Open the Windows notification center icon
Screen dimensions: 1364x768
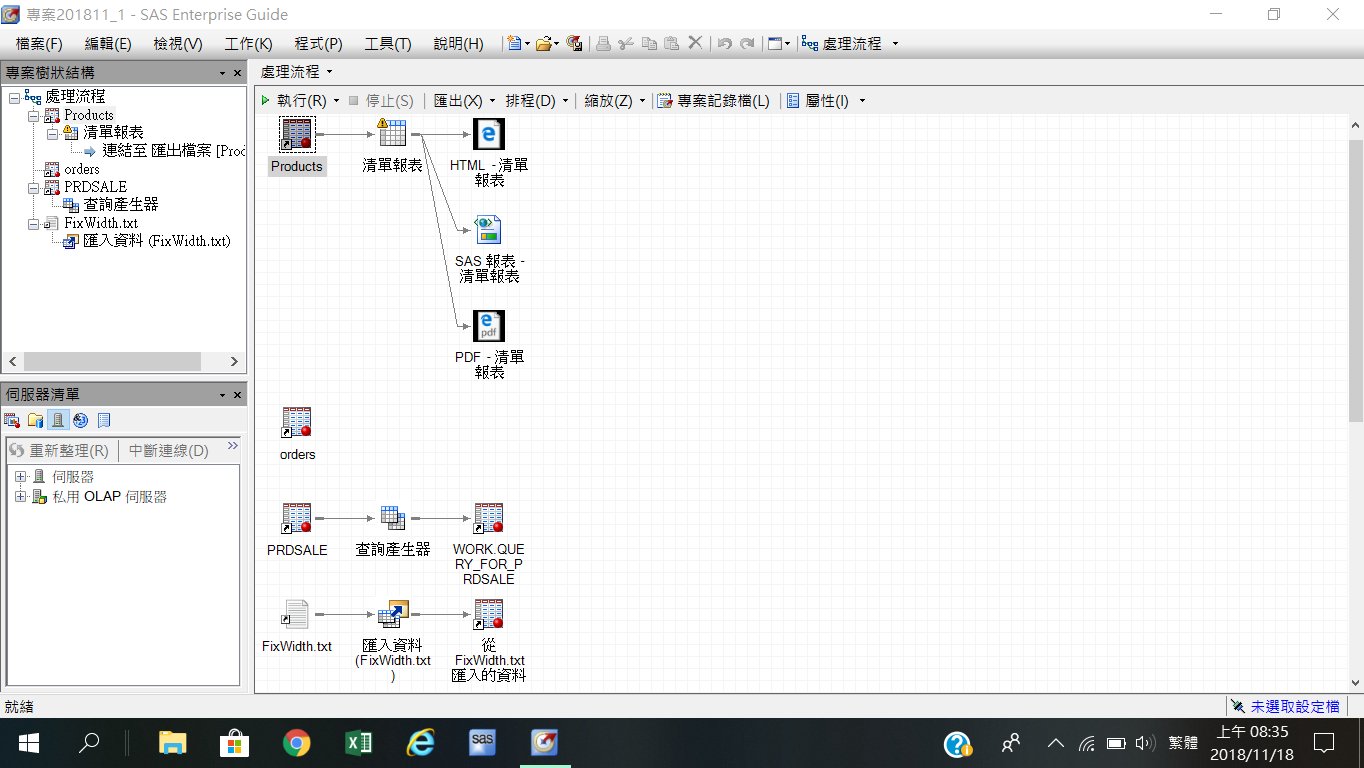[1325, 743]
